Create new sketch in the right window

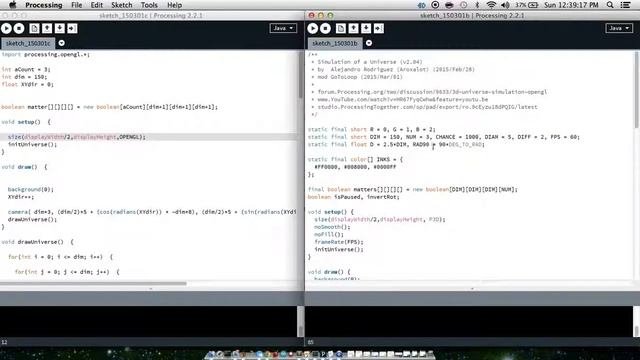pyautogui.click(x=341, y=28)
